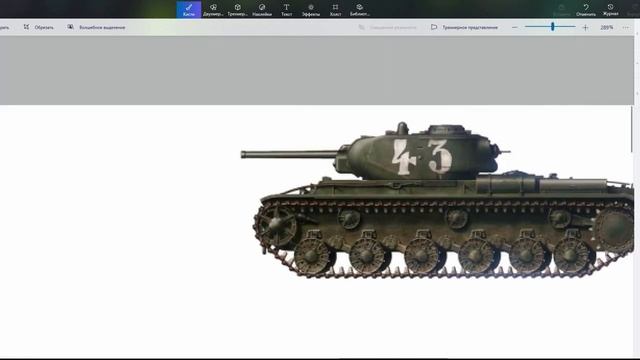Click the zoom slider handle
640x360 pixels.
tap(552, 27)
